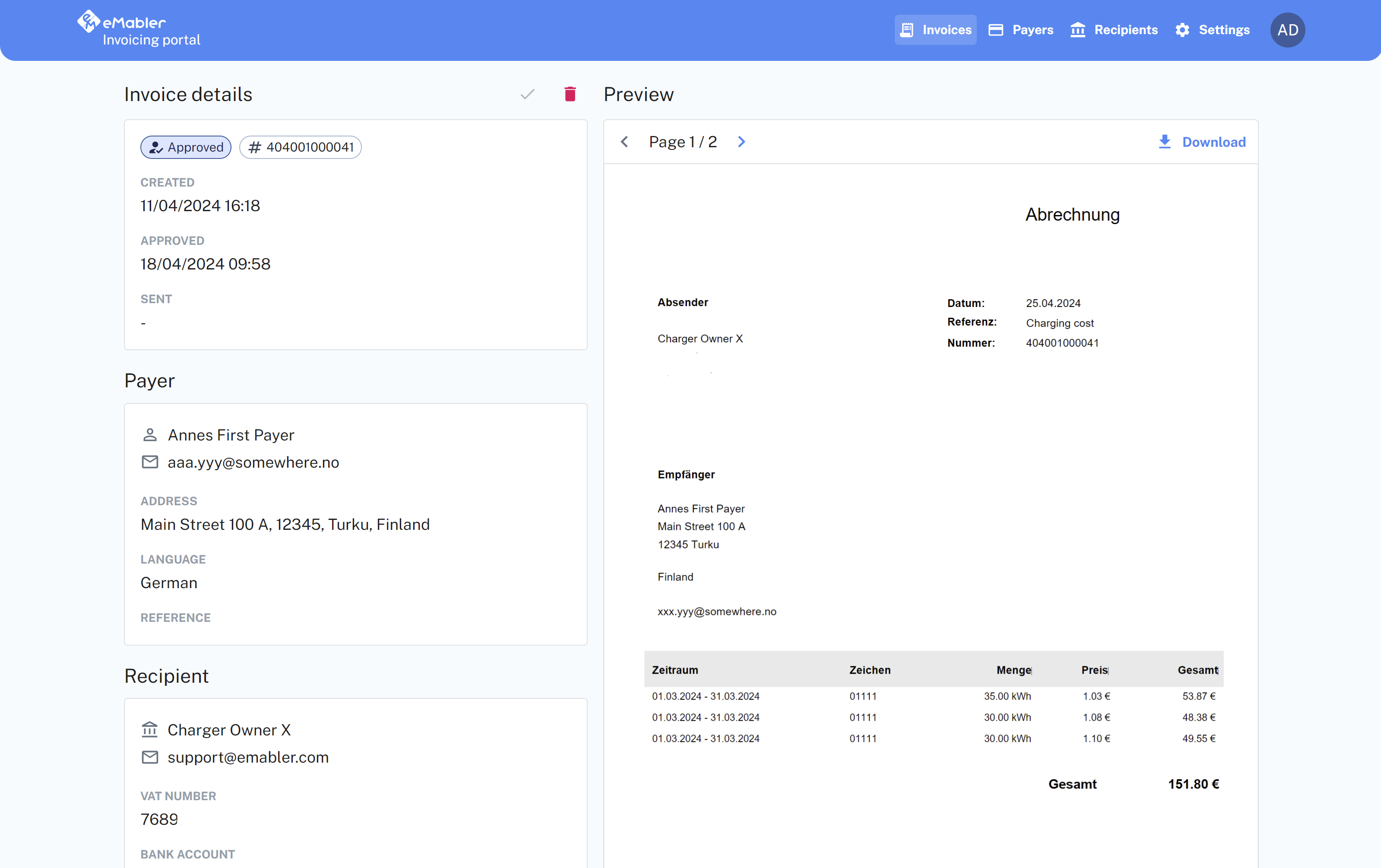This screenshot has width=1381, height=868.
Task: Select the Payers card icon
Action: (996, 29)
